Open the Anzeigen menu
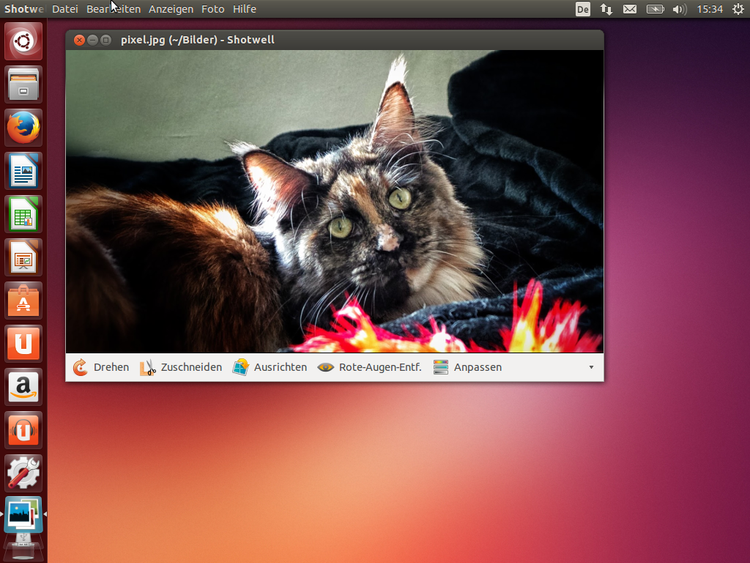Screen dimensions: 750x563 pos(171,9)
